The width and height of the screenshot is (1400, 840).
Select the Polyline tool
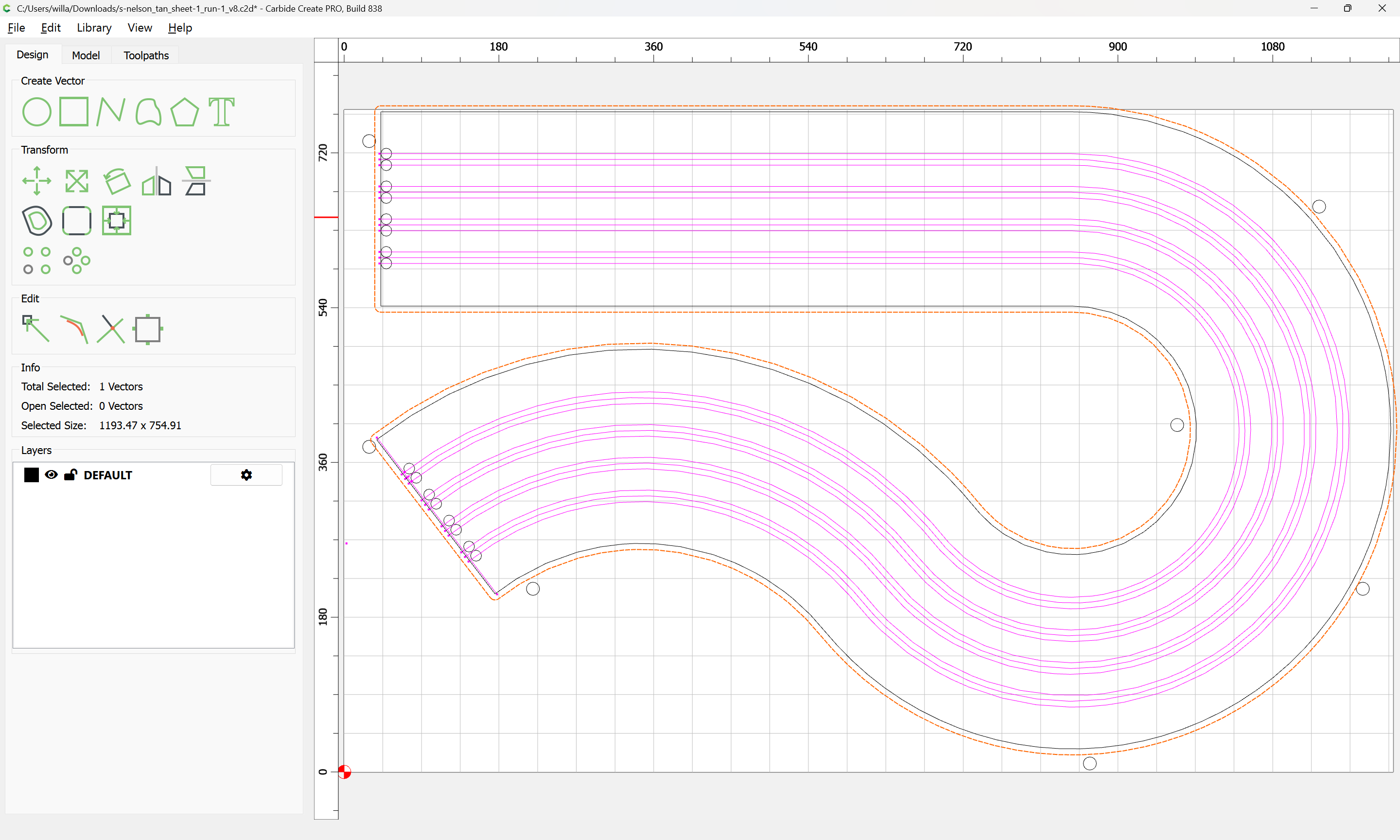pyautogui.click(x=111, y=111)
